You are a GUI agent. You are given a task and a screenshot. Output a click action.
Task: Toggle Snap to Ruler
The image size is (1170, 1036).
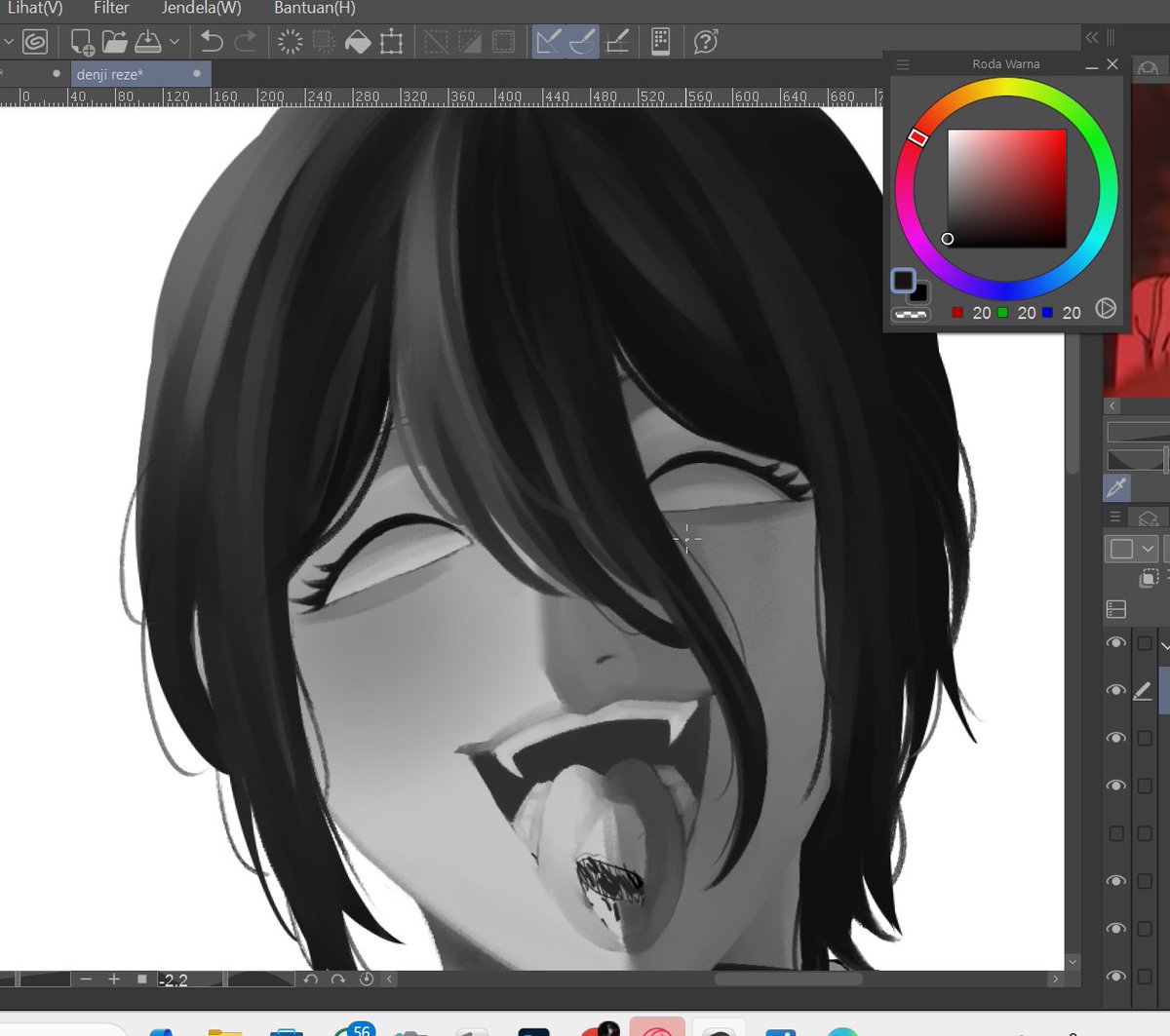(x=549, y=42)
